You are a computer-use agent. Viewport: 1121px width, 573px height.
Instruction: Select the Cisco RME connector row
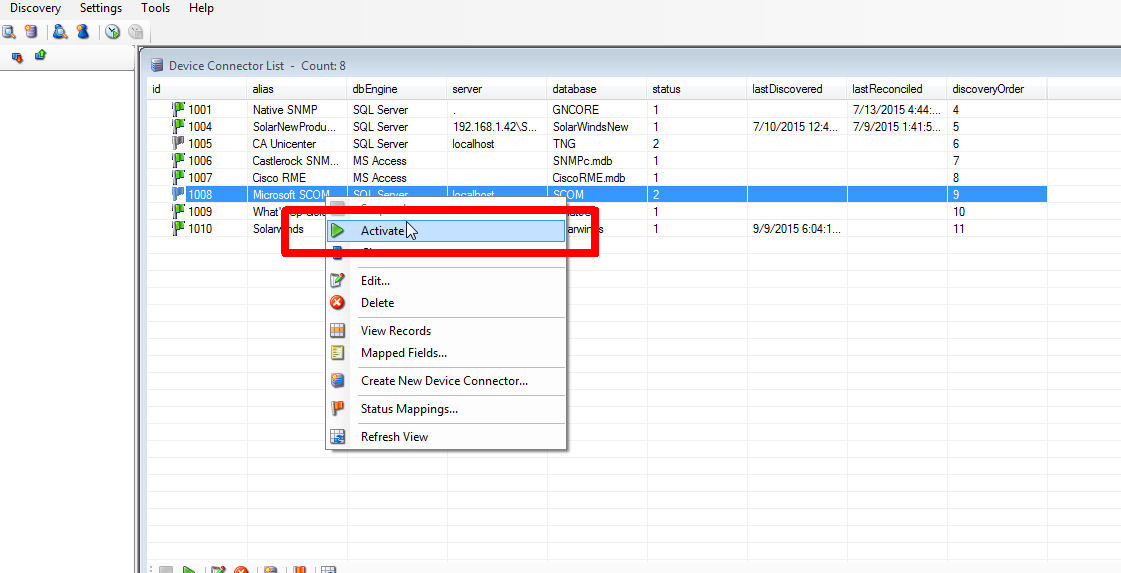[x=280, y=178]
